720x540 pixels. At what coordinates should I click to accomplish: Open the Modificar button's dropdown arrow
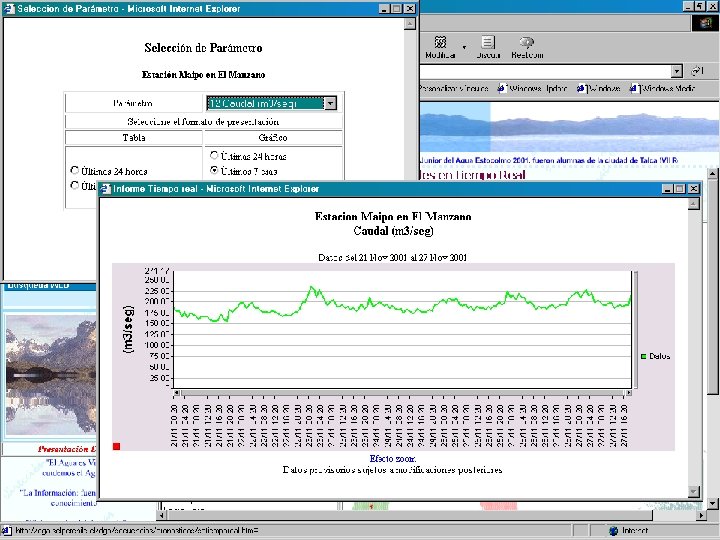[x=464, y=47]
